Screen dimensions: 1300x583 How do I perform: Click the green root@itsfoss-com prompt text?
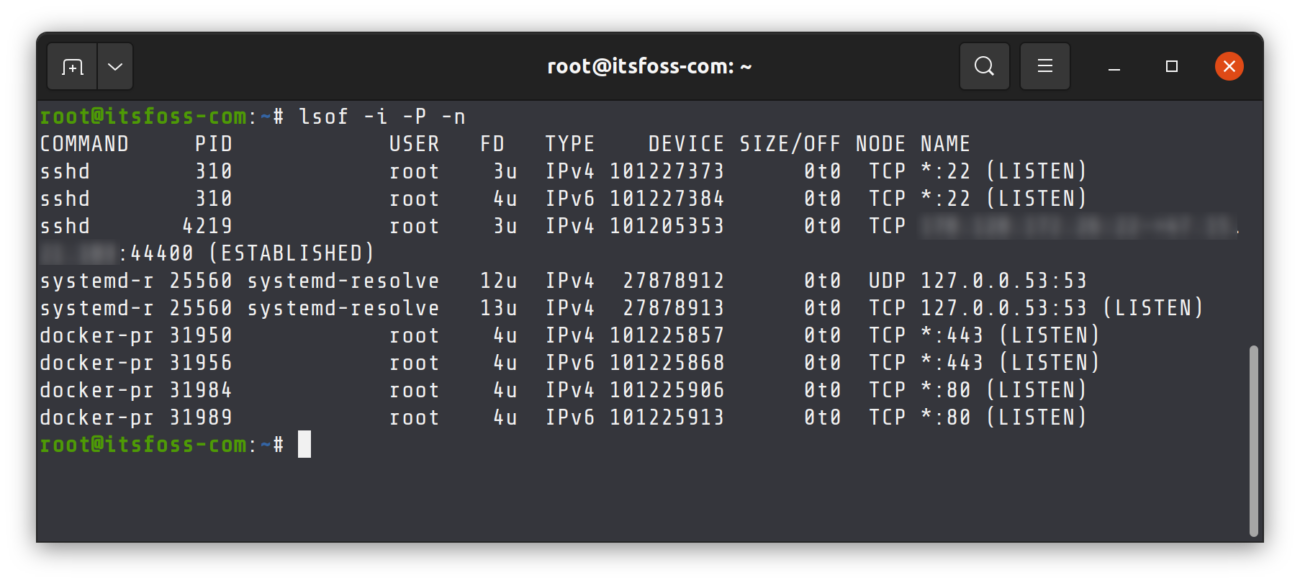(x=140, y=444)
